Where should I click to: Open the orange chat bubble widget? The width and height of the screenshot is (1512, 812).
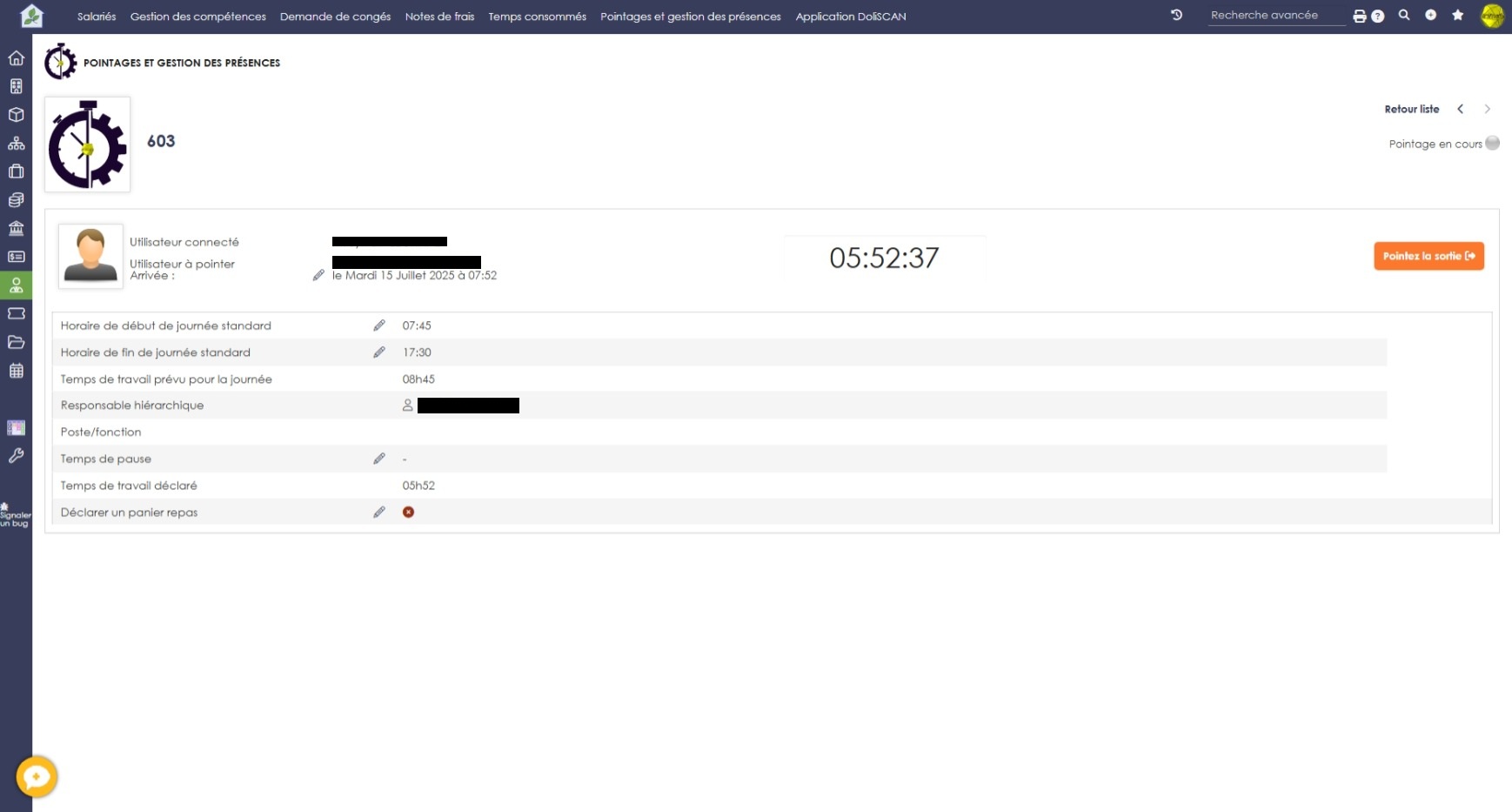point(37,776)
